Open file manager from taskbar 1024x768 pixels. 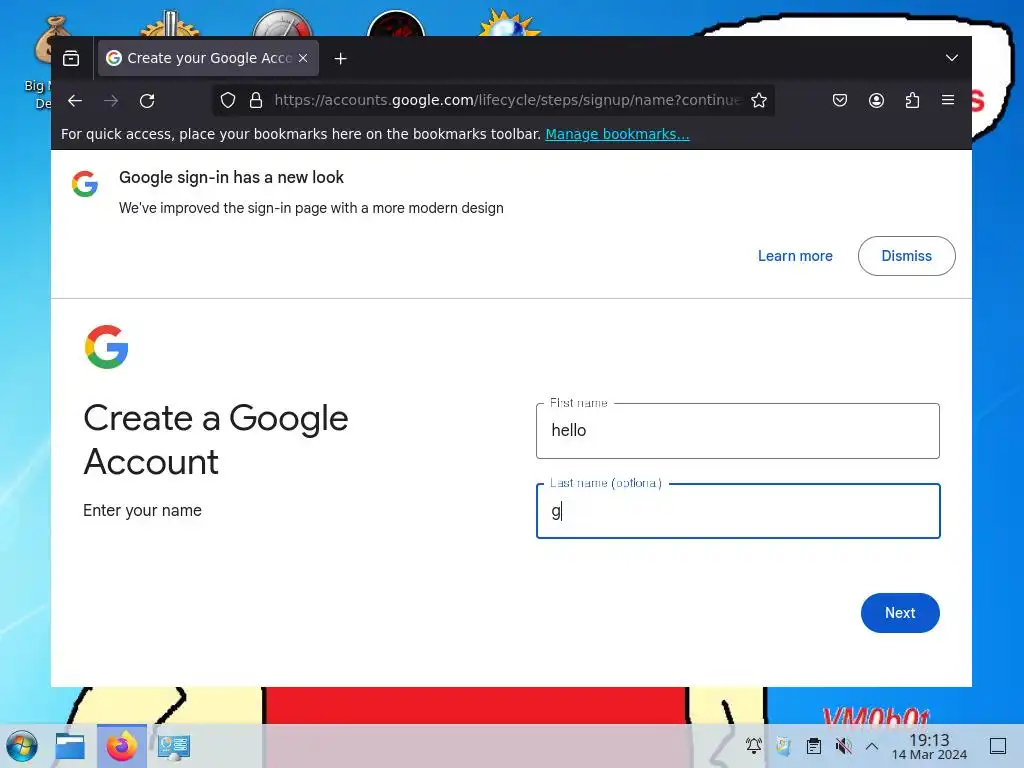point(70,746)
